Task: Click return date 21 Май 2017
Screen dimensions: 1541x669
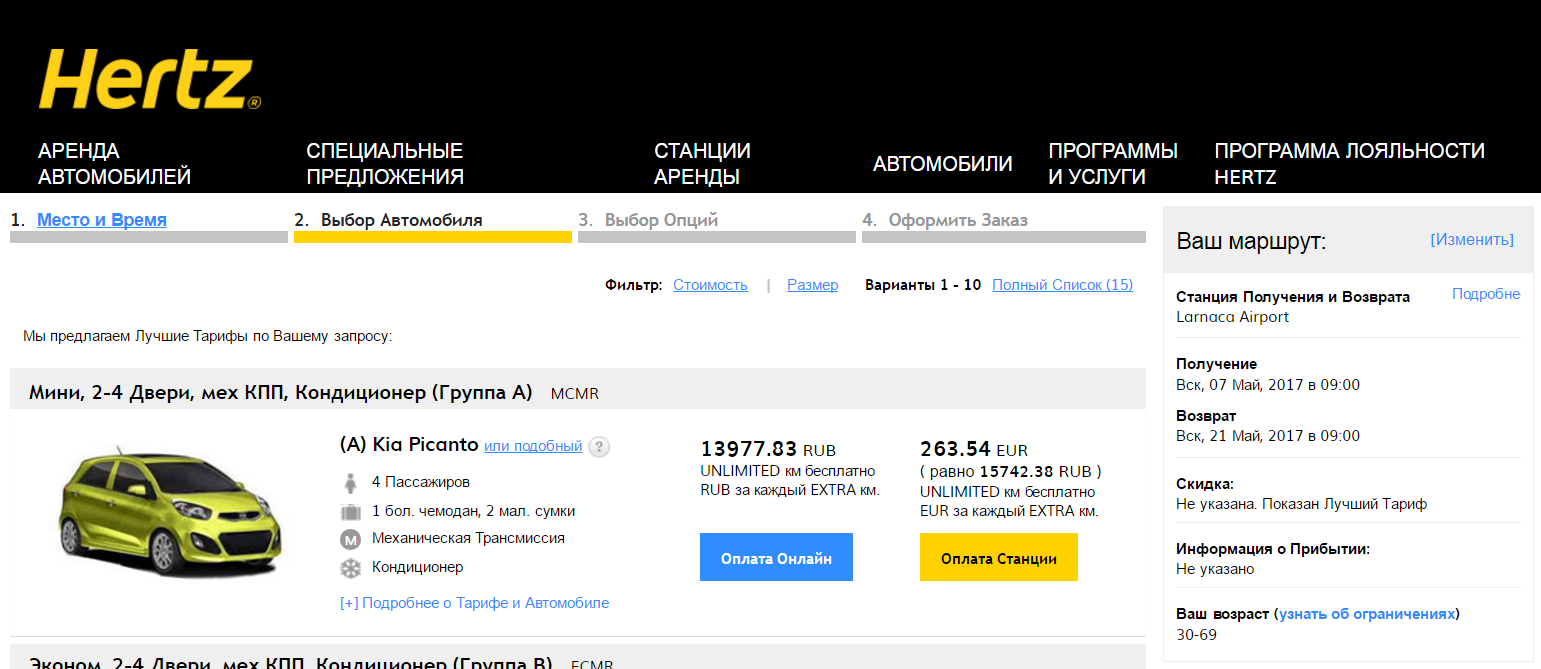Action: tap(1268, 436)
